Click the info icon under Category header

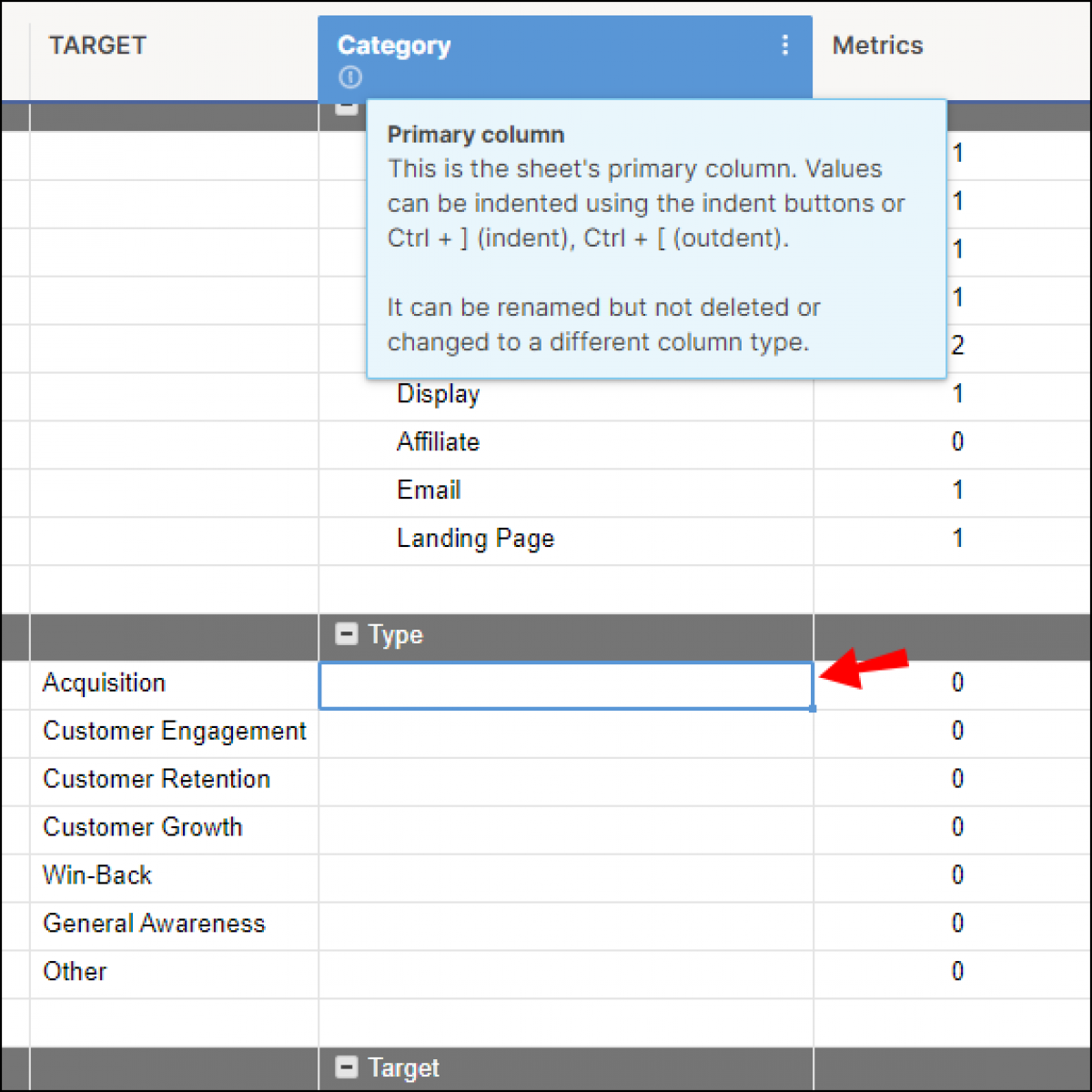coord(349,78)
